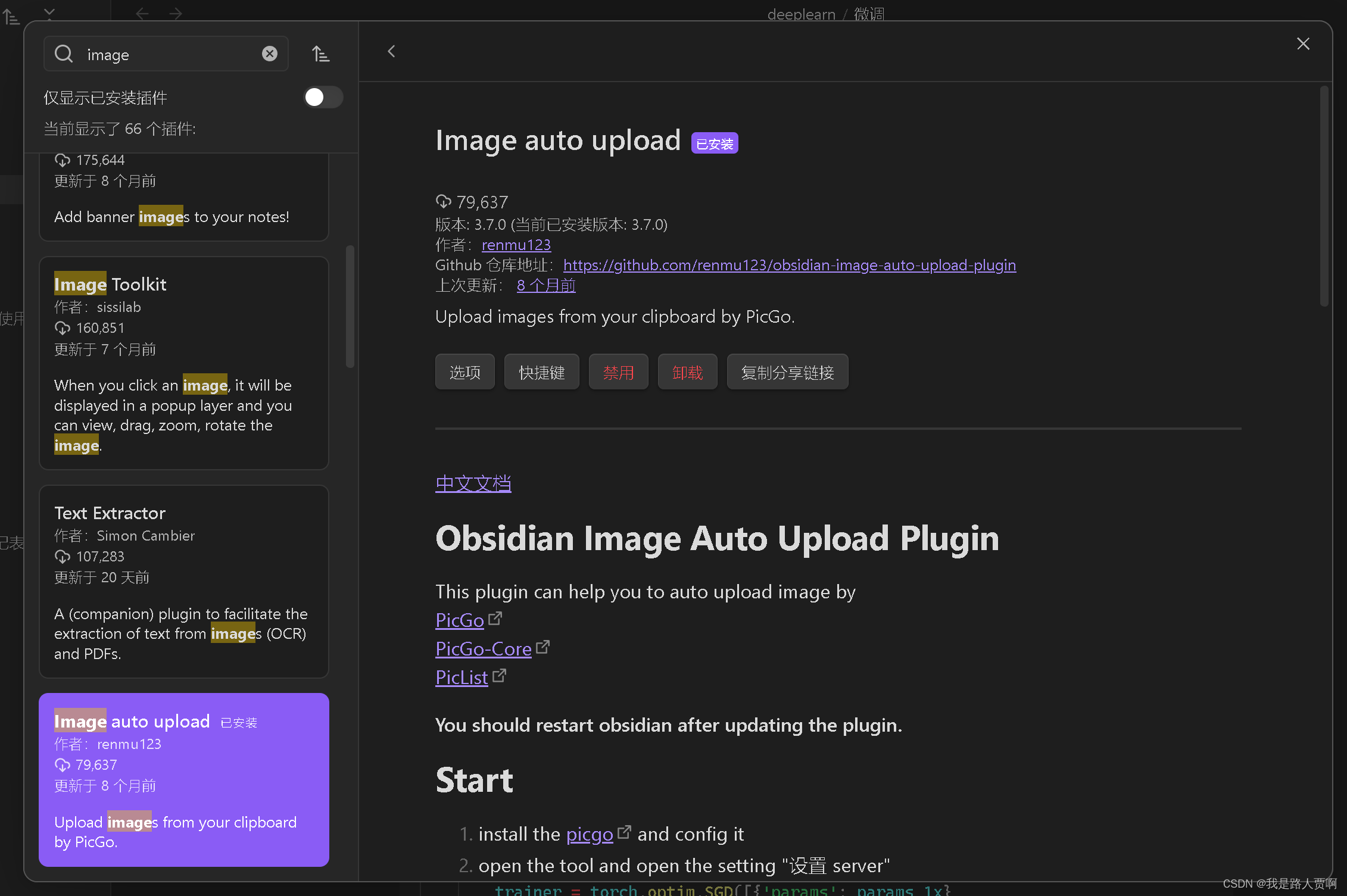Close the plugin browser dialog
Image resolution: width=1347 pixels, height=896 pixels.
click(1303, 43)
